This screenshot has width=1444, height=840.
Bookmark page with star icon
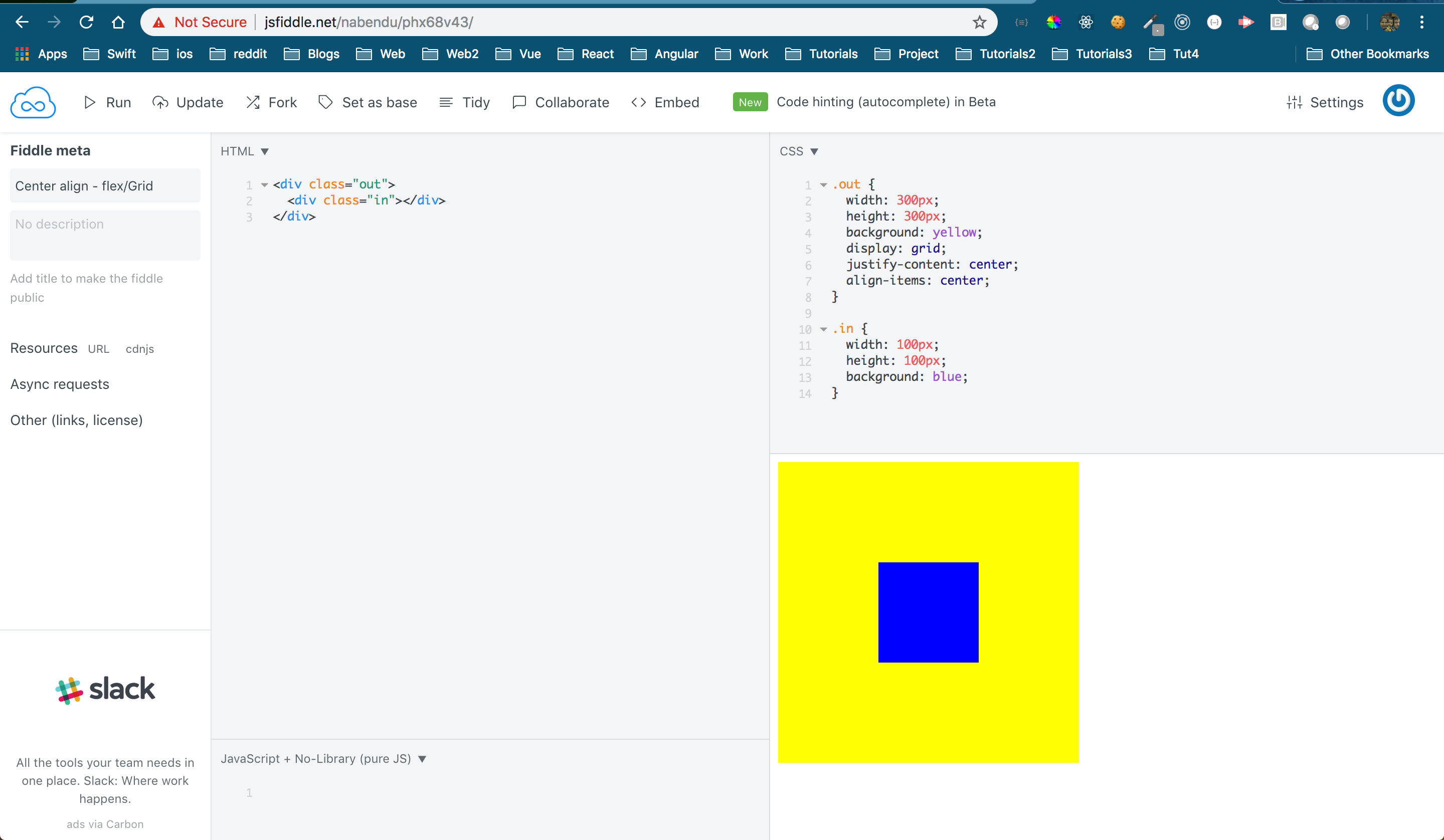tap(979, 23)
